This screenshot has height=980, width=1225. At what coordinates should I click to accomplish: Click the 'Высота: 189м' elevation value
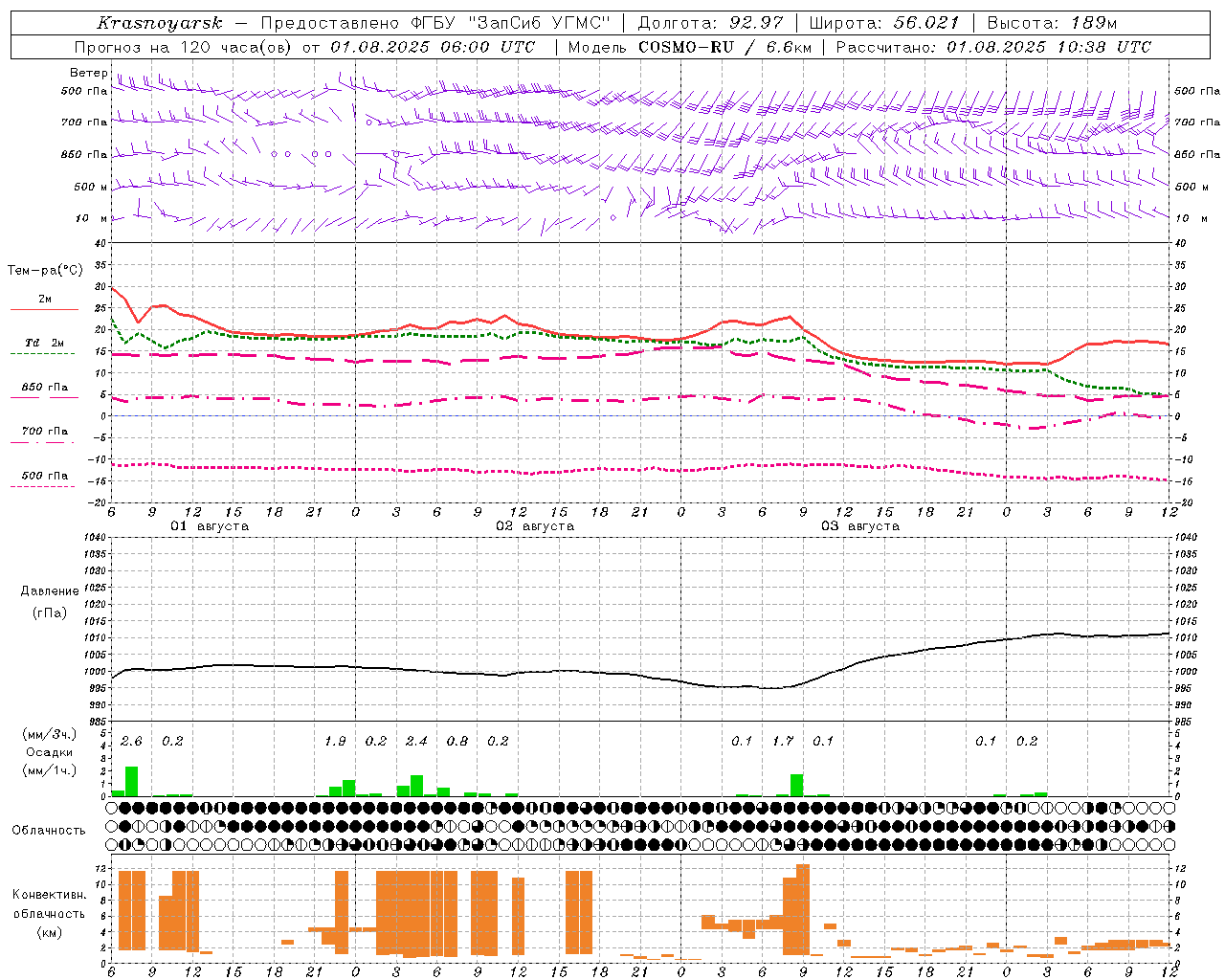pos(1052,23)
